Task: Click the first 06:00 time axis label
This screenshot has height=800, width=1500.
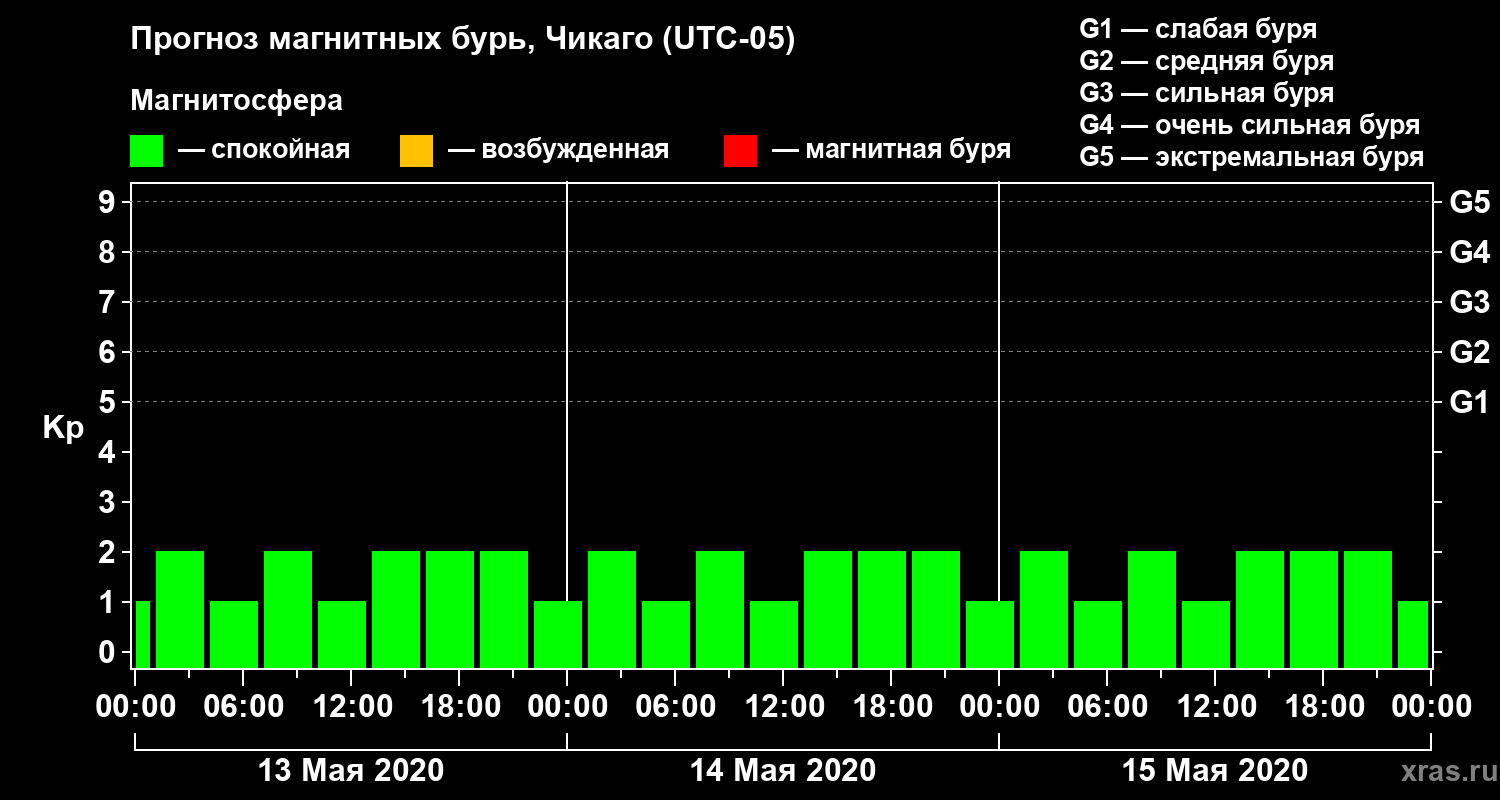Action: (242, 707)
